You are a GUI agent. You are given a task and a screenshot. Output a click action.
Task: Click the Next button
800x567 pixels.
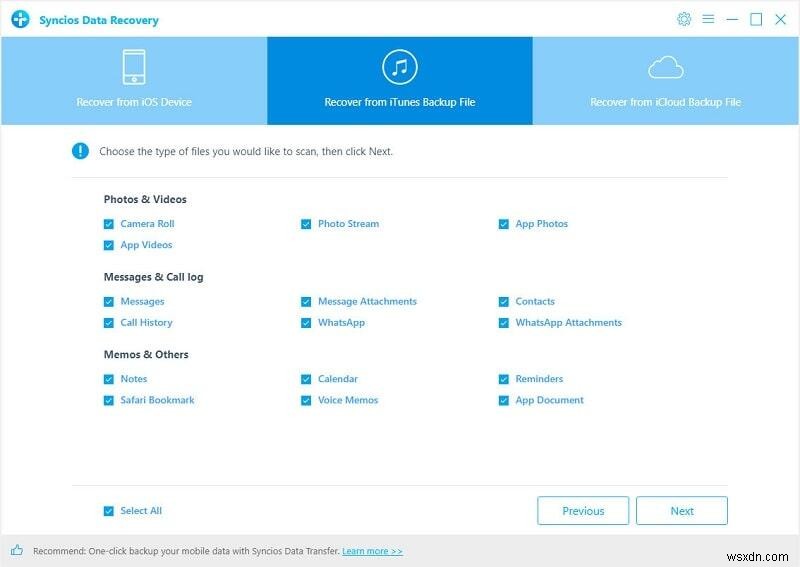(682, 510)
